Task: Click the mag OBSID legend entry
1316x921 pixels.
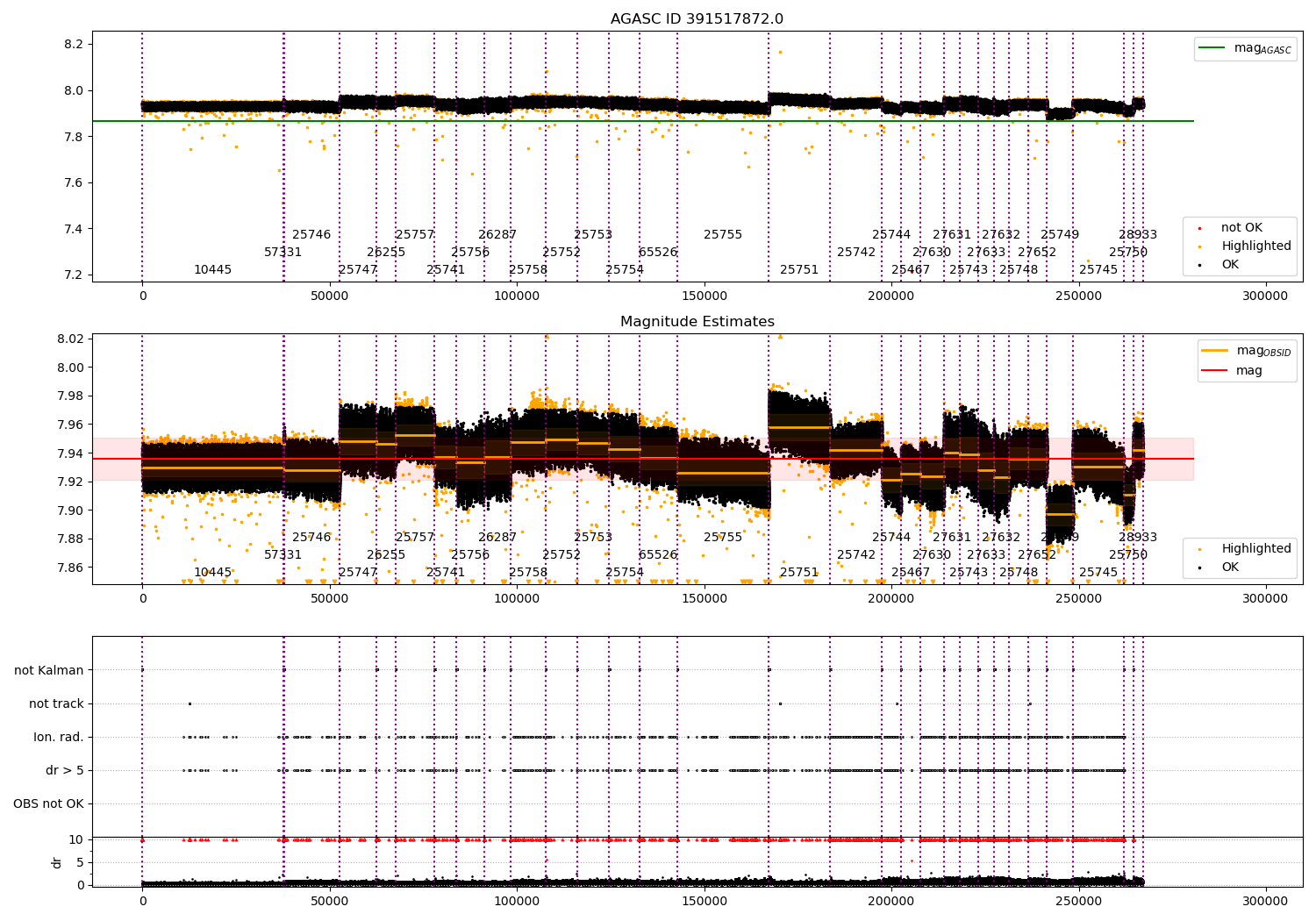Action: [x=1246, y=351]
